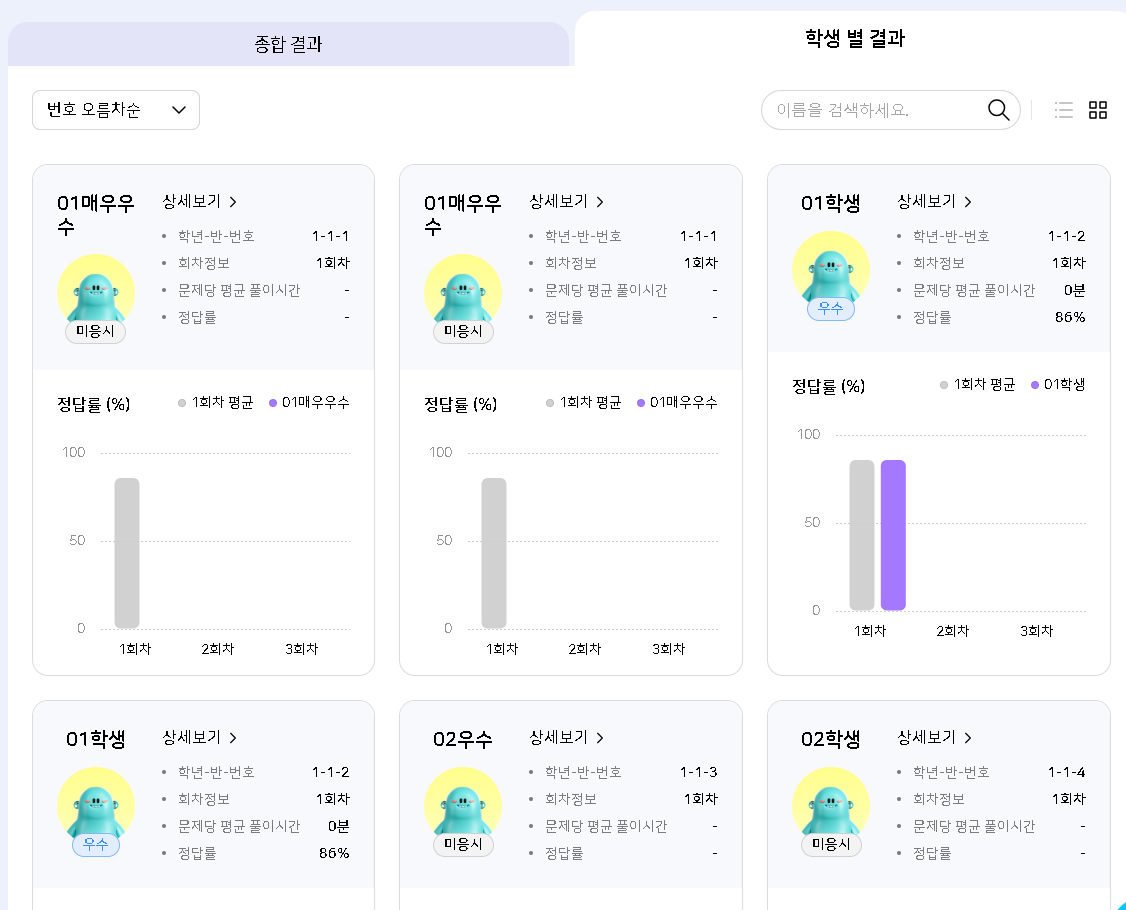Expand details via the 02우수 상세보기 chevron
Screen dimensions: 1126x910
(600, 738)
